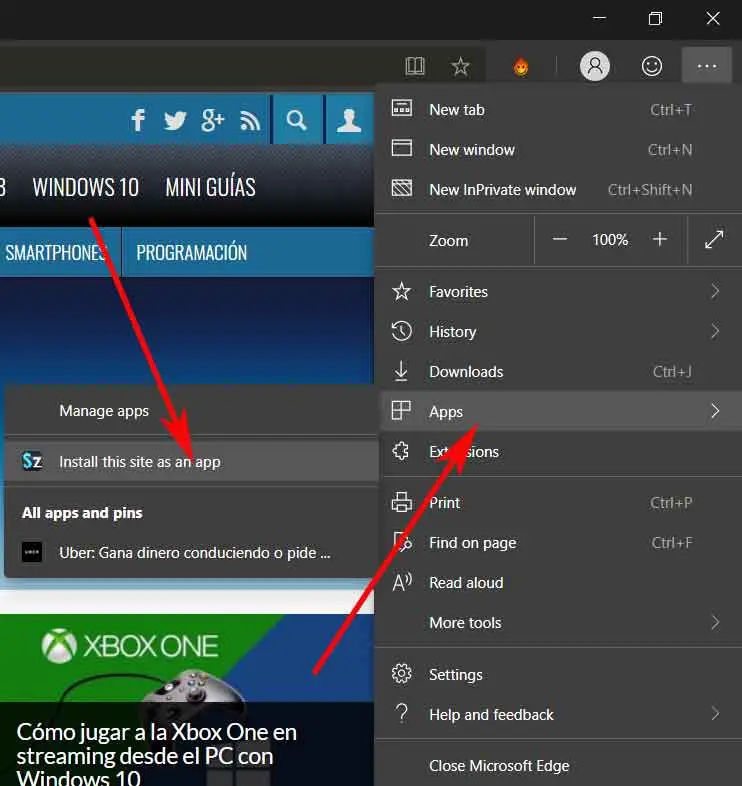
Task: Select Print from the menu
Action: pos(558,502)
